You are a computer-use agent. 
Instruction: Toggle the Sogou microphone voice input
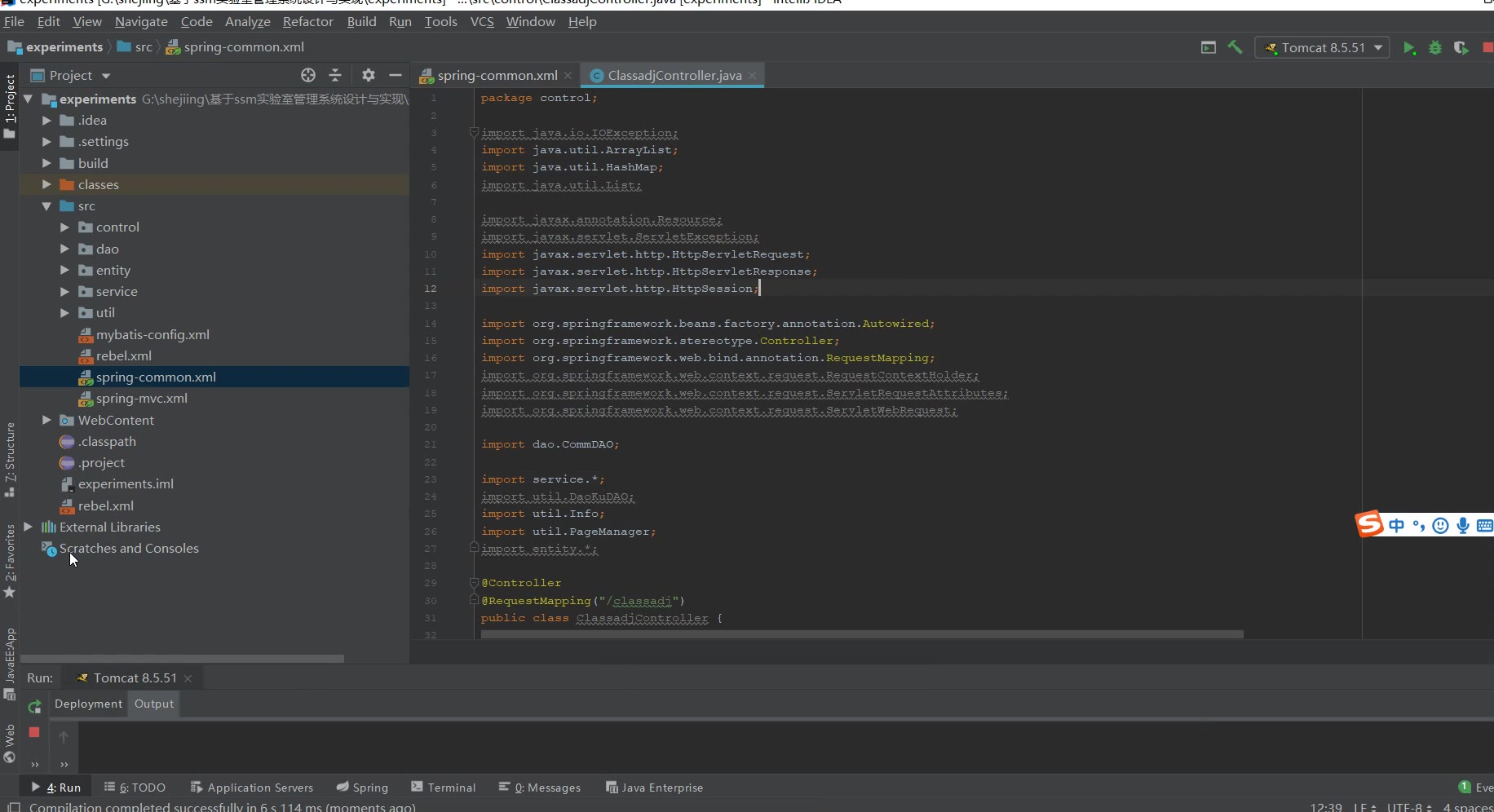[1463, 526]
